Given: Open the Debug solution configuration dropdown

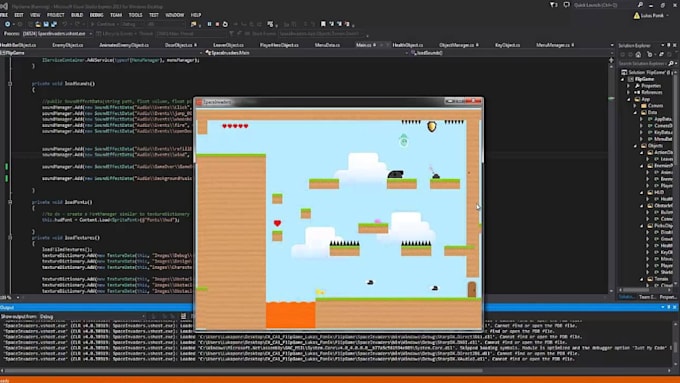Looking at the screenshot, I should 134,24.
